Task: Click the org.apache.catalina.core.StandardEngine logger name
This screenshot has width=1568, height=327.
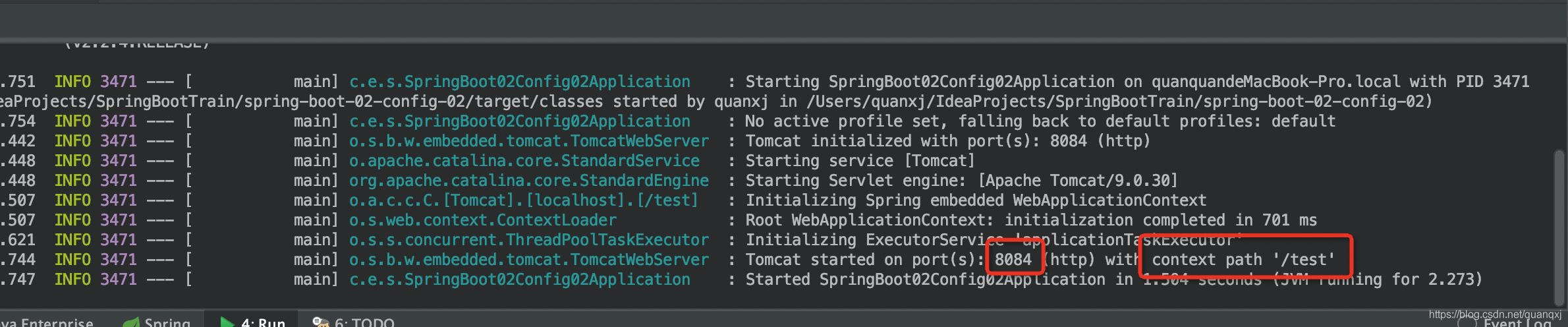Action: (529, 181)
